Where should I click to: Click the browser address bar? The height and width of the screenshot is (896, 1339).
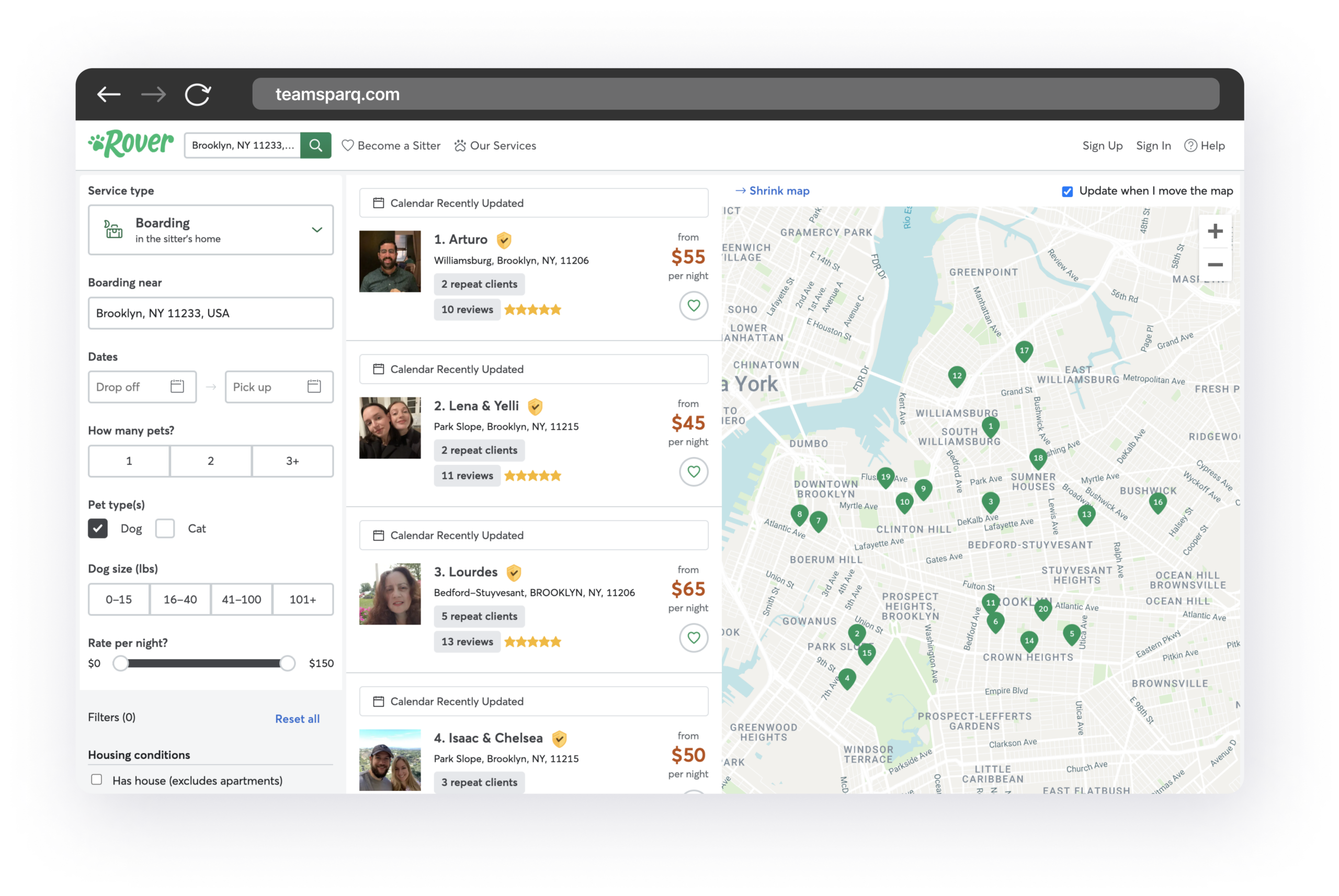[x=736, y=94]
